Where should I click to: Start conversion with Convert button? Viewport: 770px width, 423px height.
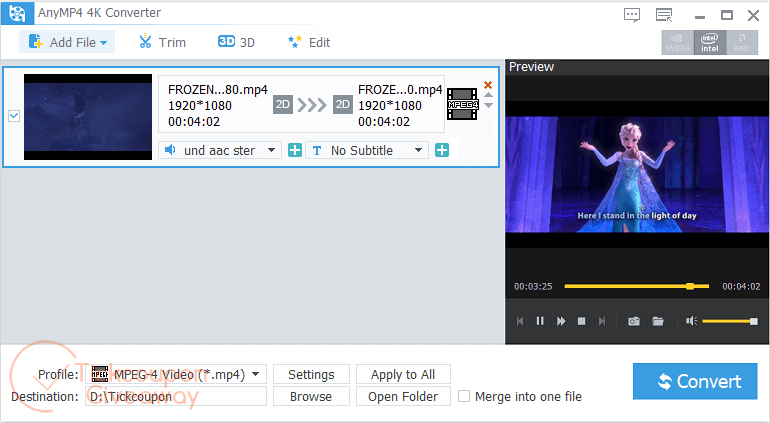coord(695,381)
